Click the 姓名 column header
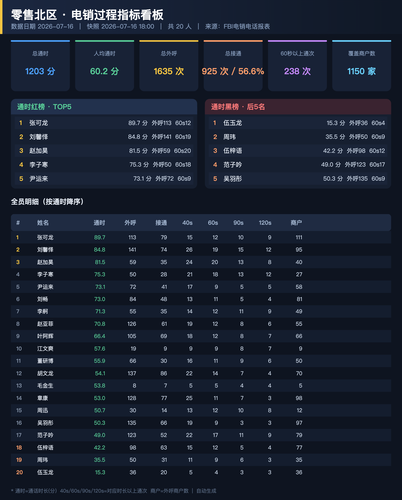This screenshot has width=402, height=500. [43, 223]
